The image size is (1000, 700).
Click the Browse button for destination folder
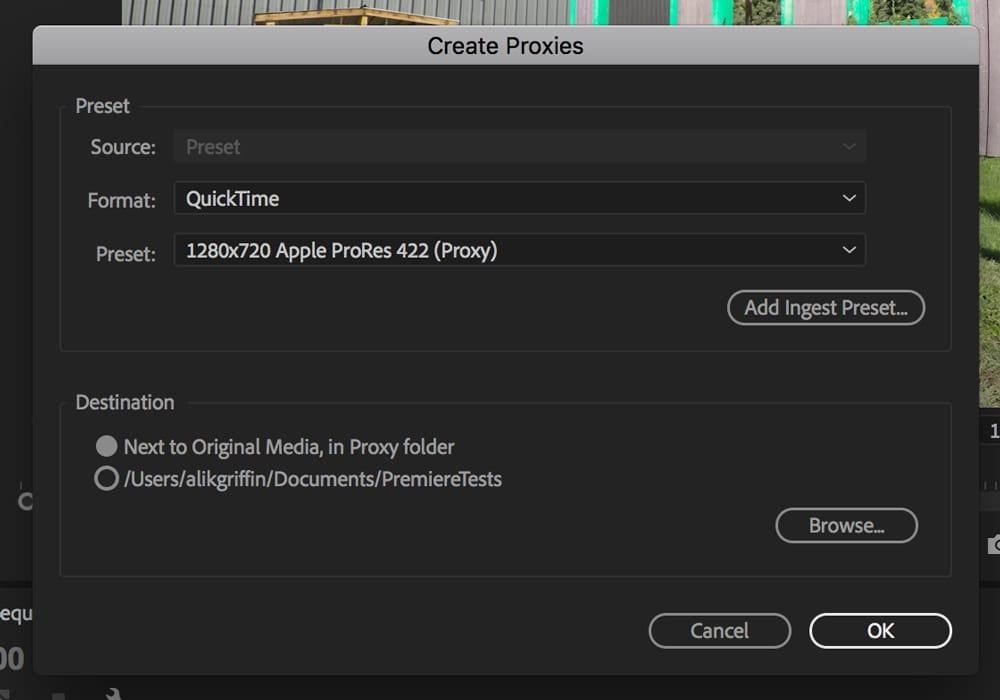point(846,525)
